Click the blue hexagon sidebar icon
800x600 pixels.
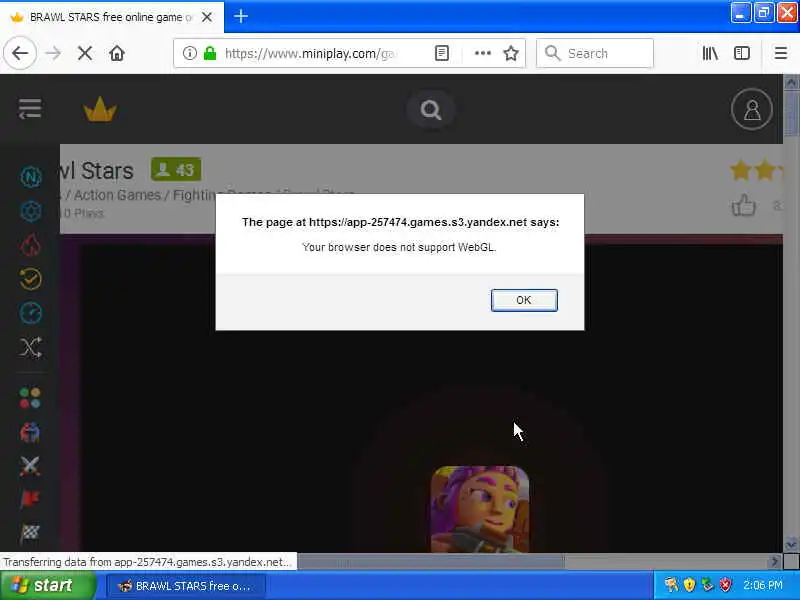[31, 211]
